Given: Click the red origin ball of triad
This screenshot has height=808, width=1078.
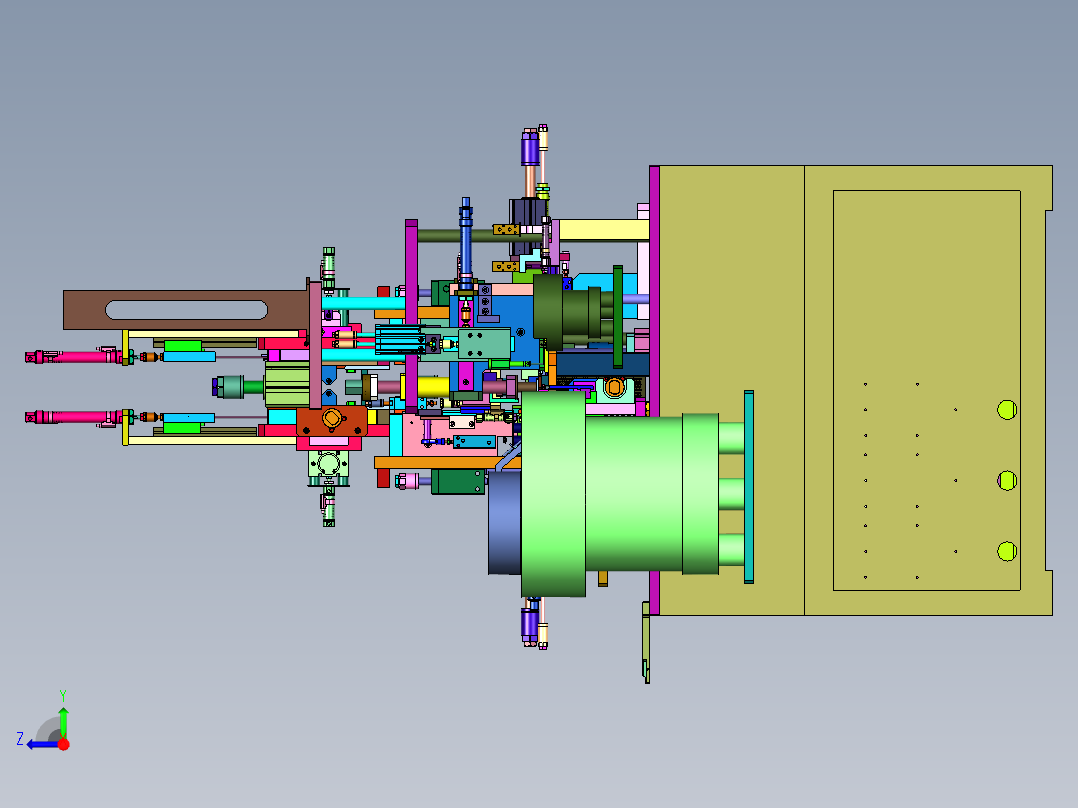Looking at the screenshot, I should coord(64,744).
